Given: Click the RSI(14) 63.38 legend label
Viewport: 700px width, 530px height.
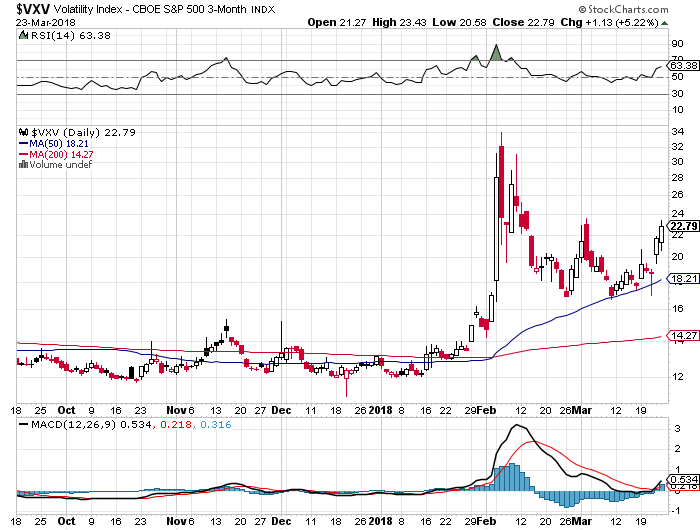Looking at the screenshot, I should click(71, 36).
